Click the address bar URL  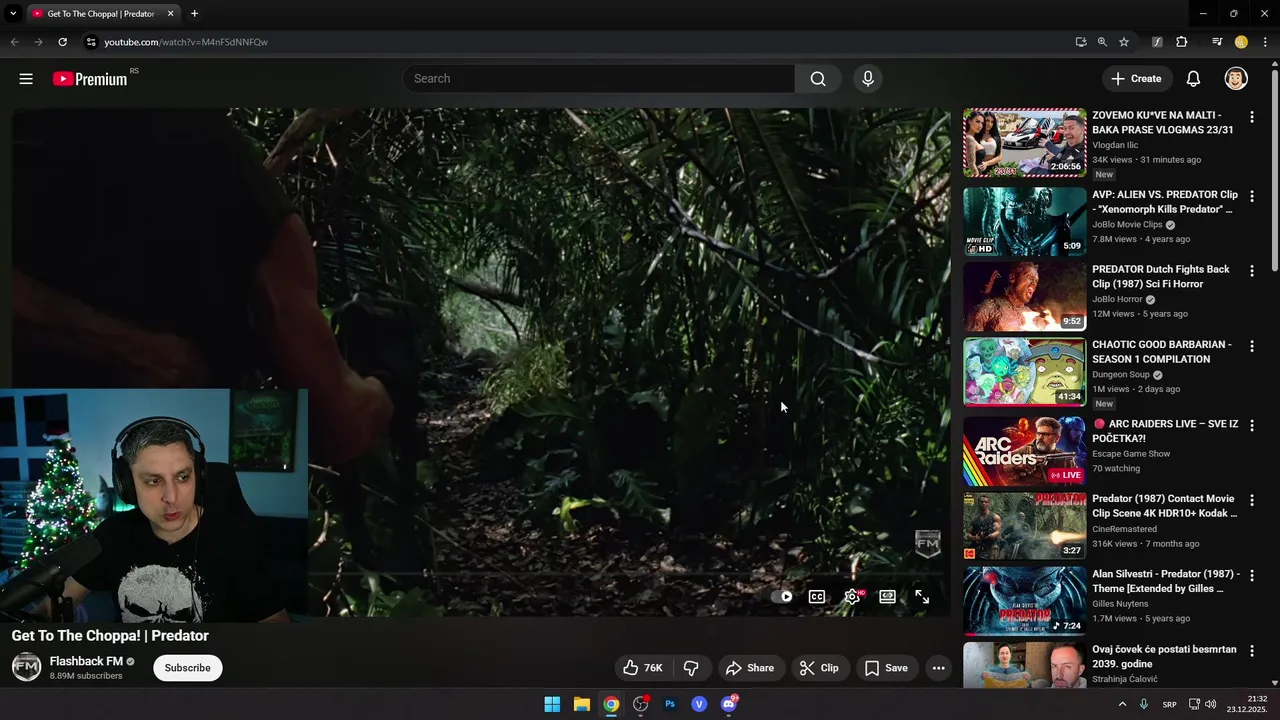pos(186,42)
